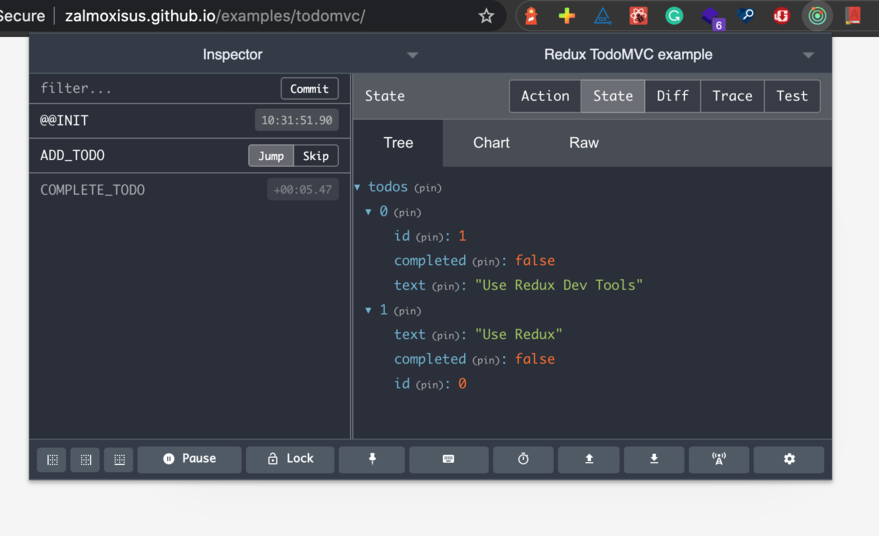Open the Trace tab
Viewport: 879px width, 536px height.
(x=732, y=96)
